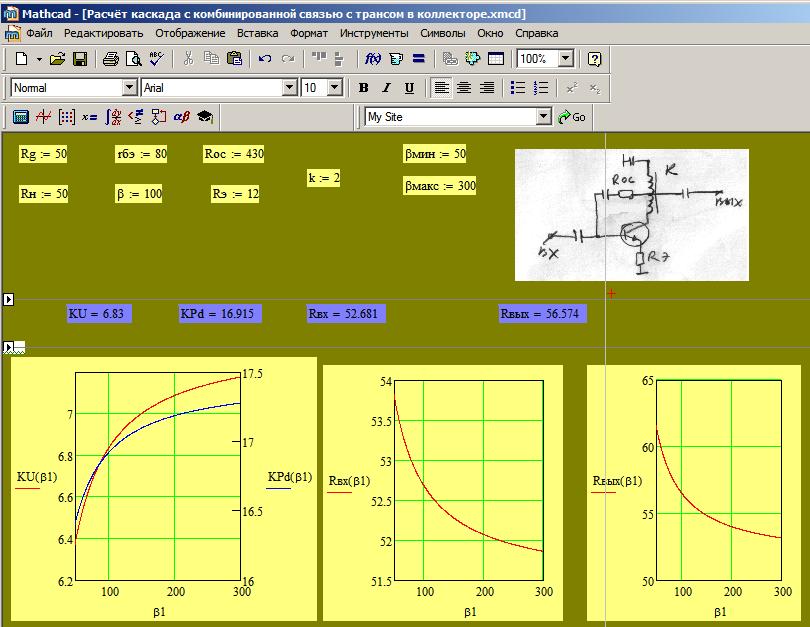The image size is (810, 627).
Task: Click the Go button
Action: click(x=572, y=117)
